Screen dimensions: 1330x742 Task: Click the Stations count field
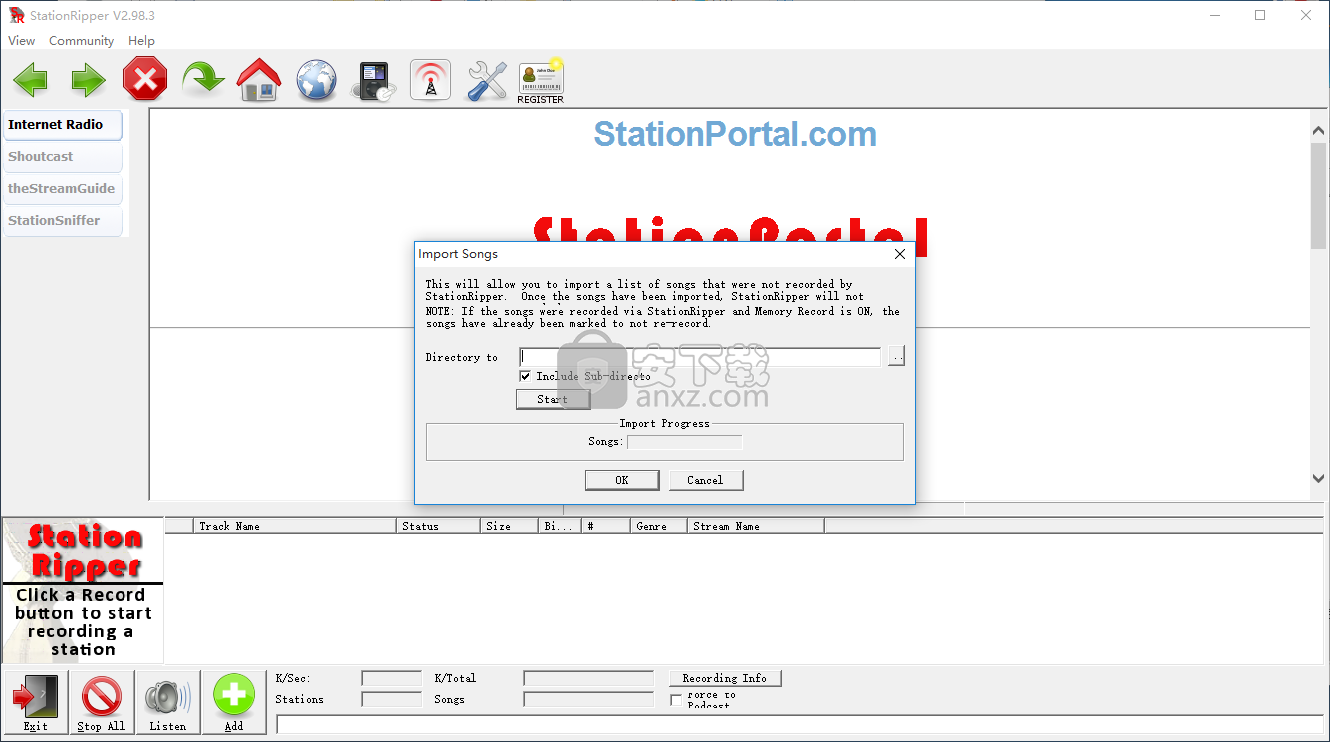pyautogui.click(x=391, y=699)
